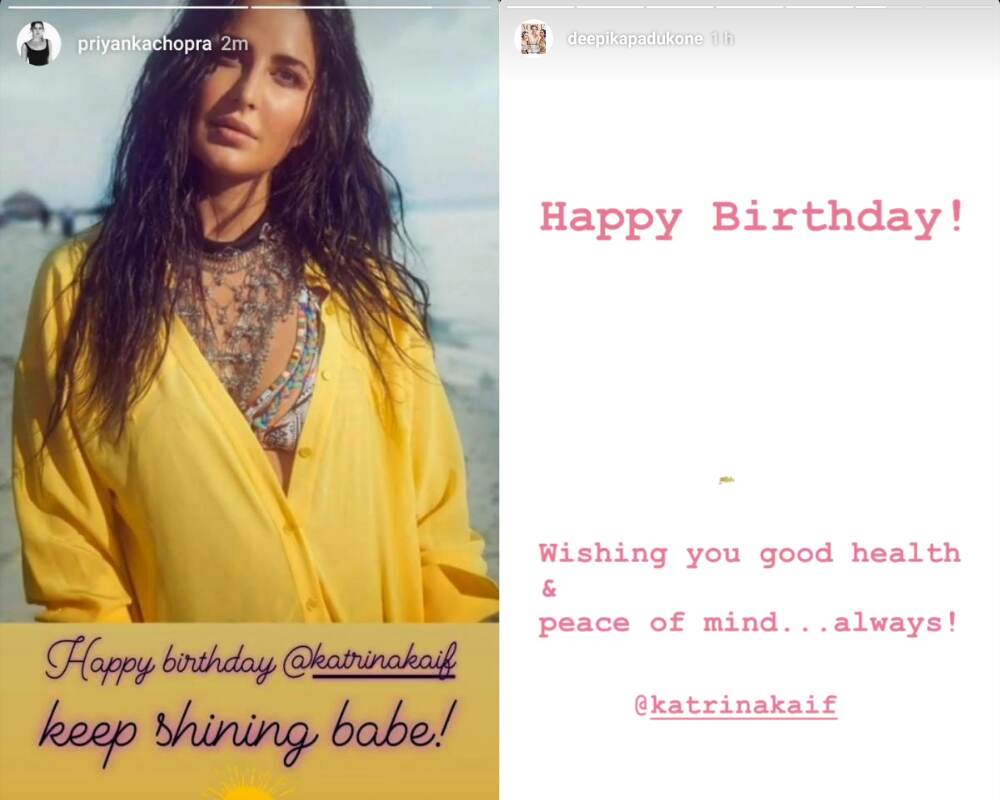Open the pink @katrinakaif mention
Viewport: 1000px width, 800px height.
point(735,706)
